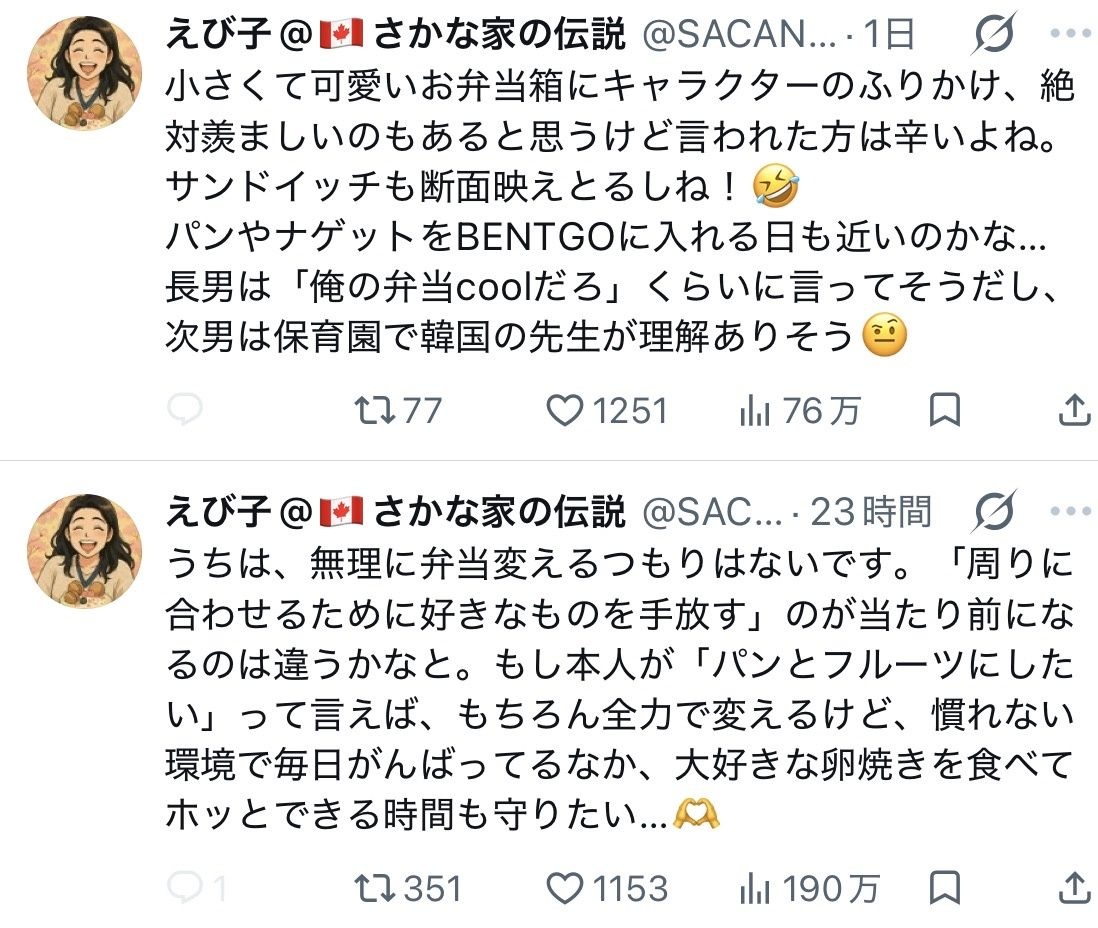View analytics showing 76万 views

pos(800,410)
